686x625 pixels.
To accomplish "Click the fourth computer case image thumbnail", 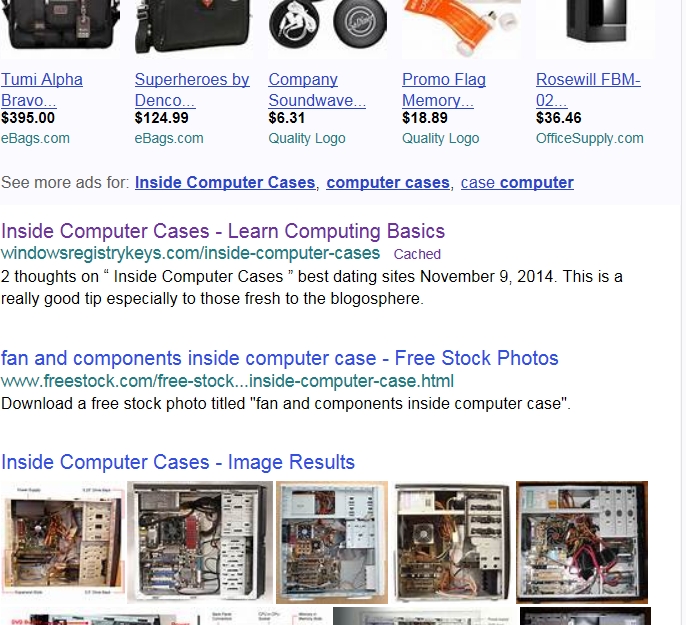I will [x=452, y=542].
